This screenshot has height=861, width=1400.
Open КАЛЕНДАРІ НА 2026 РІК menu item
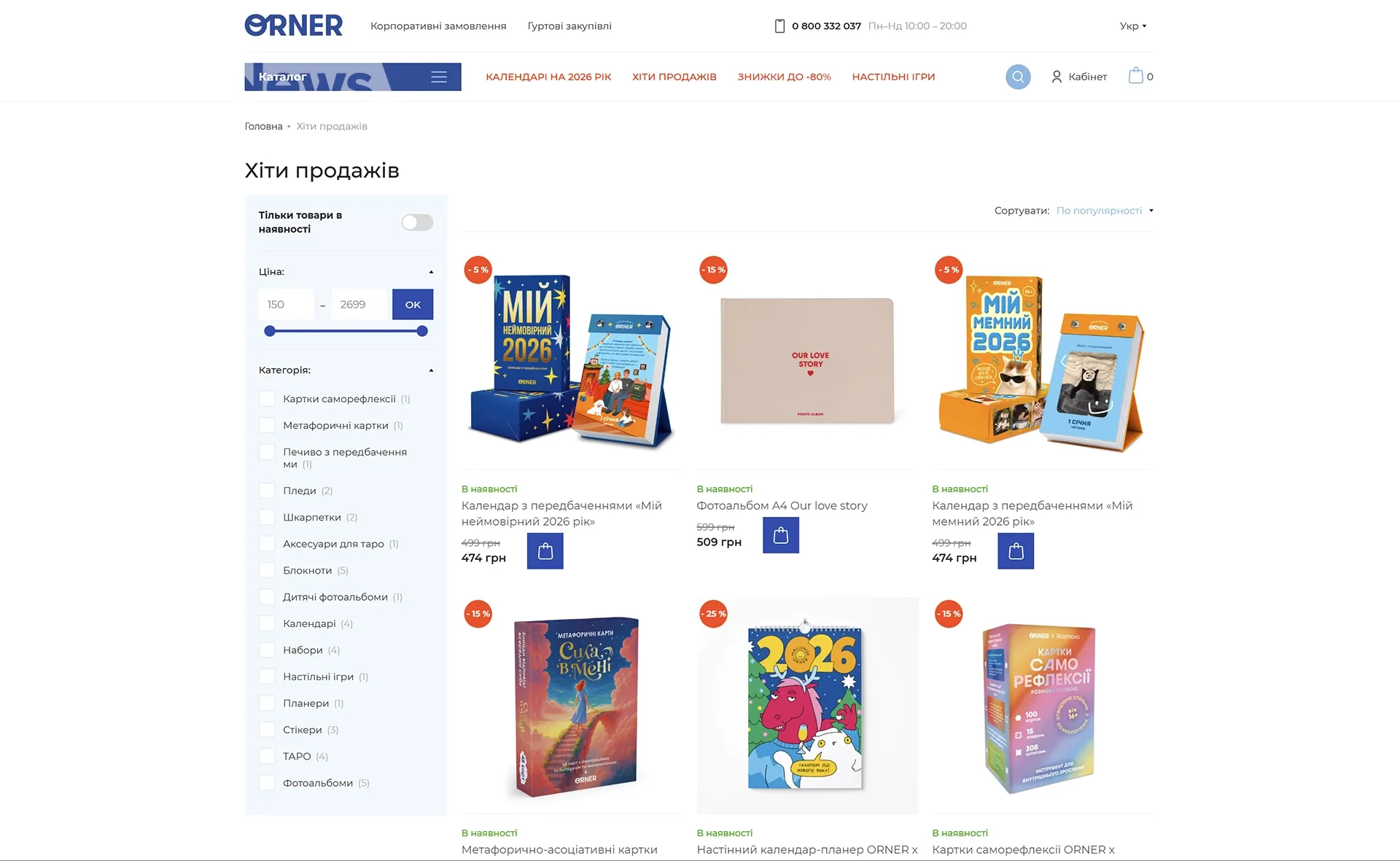pos(548,77)
